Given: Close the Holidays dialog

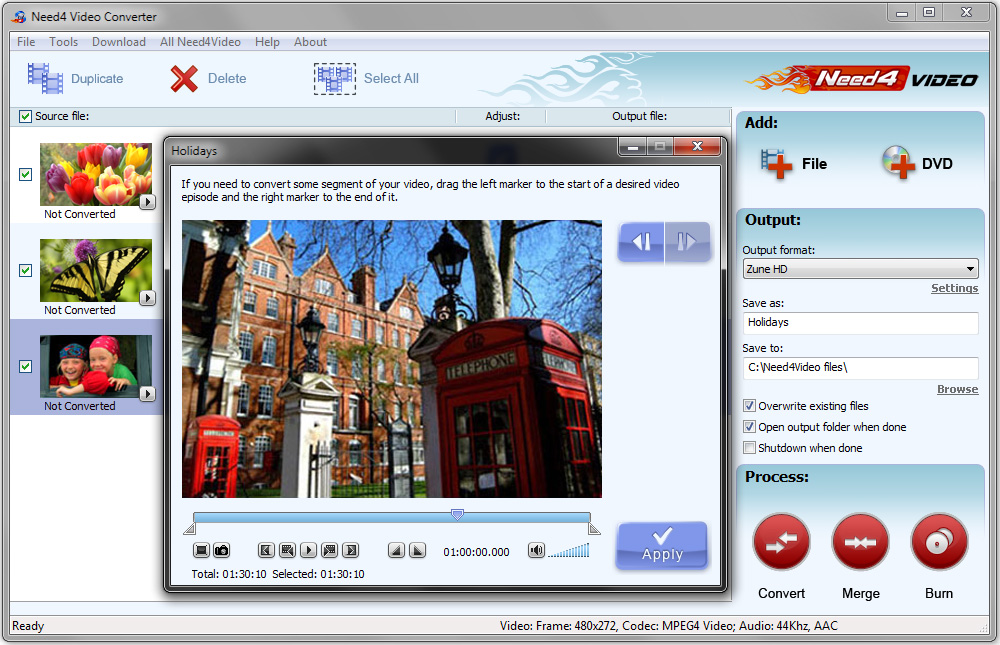Looking at the screenshot, I should [x=697, y=146].
